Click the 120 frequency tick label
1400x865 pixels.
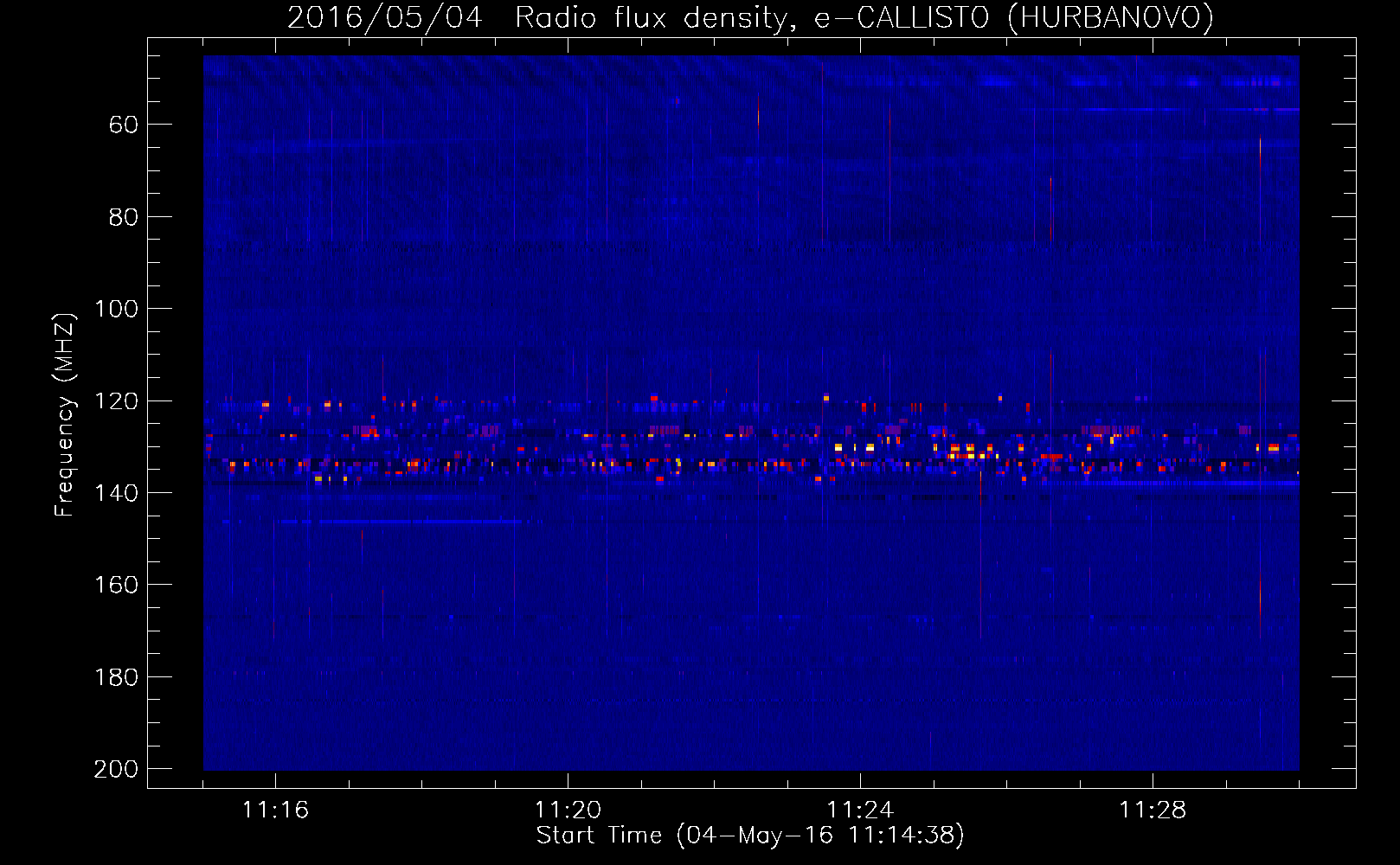[x=116, y=401]
